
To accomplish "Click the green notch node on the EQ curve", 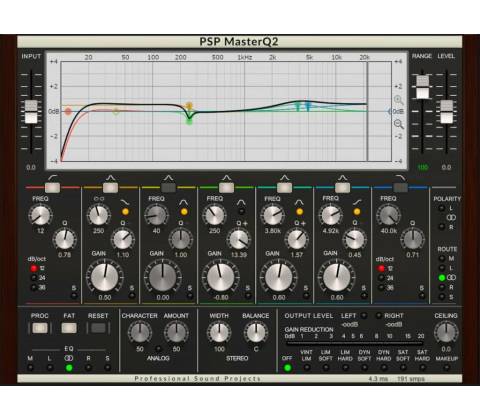I will coord(189,121).
